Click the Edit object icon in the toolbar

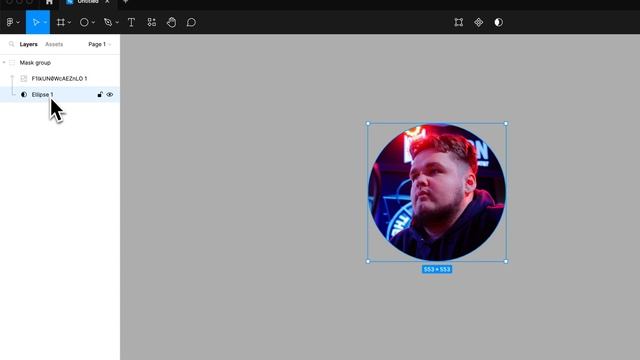click(458, 22)
